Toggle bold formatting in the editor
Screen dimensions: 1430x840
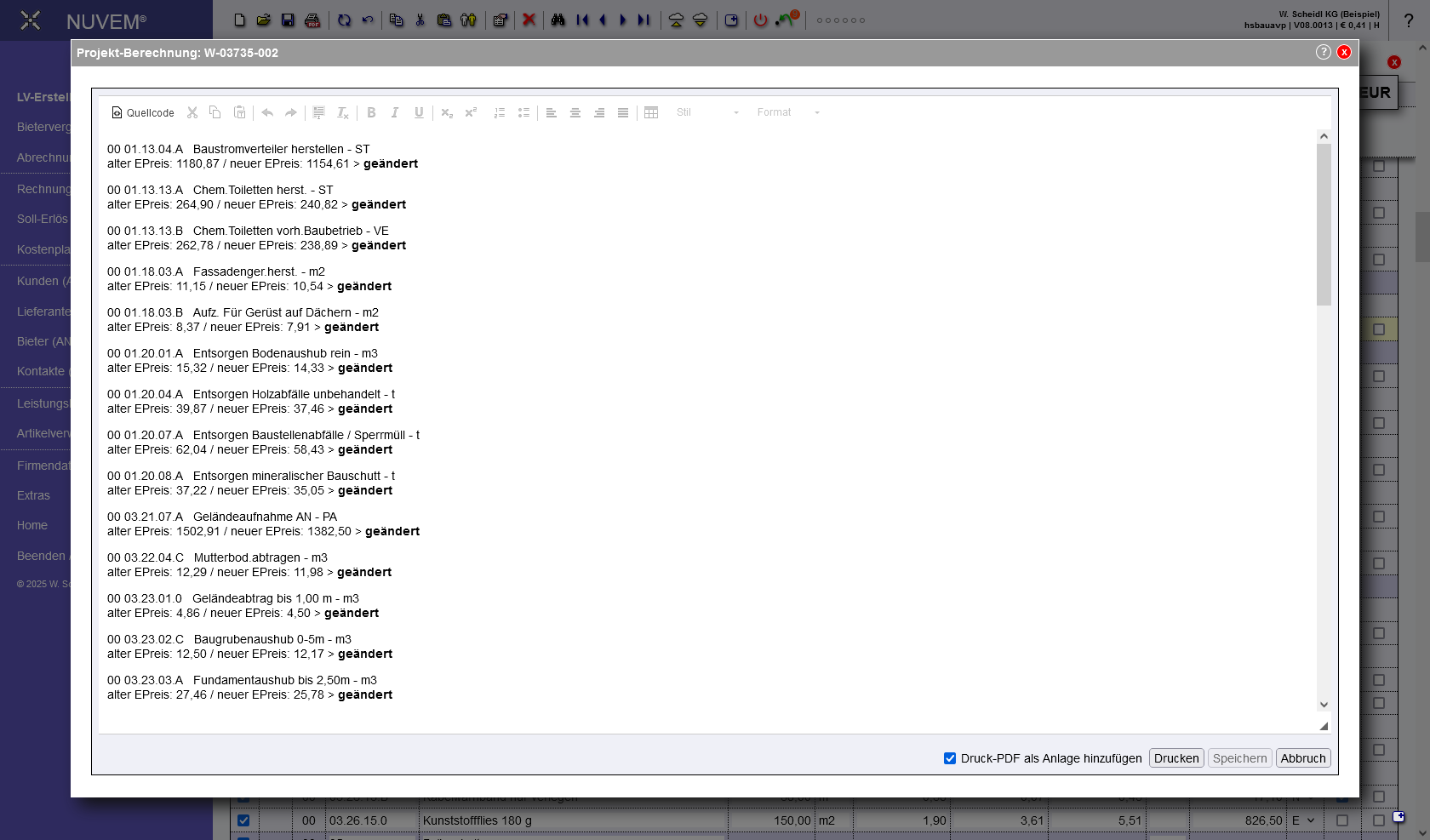[x=371, y=112]
